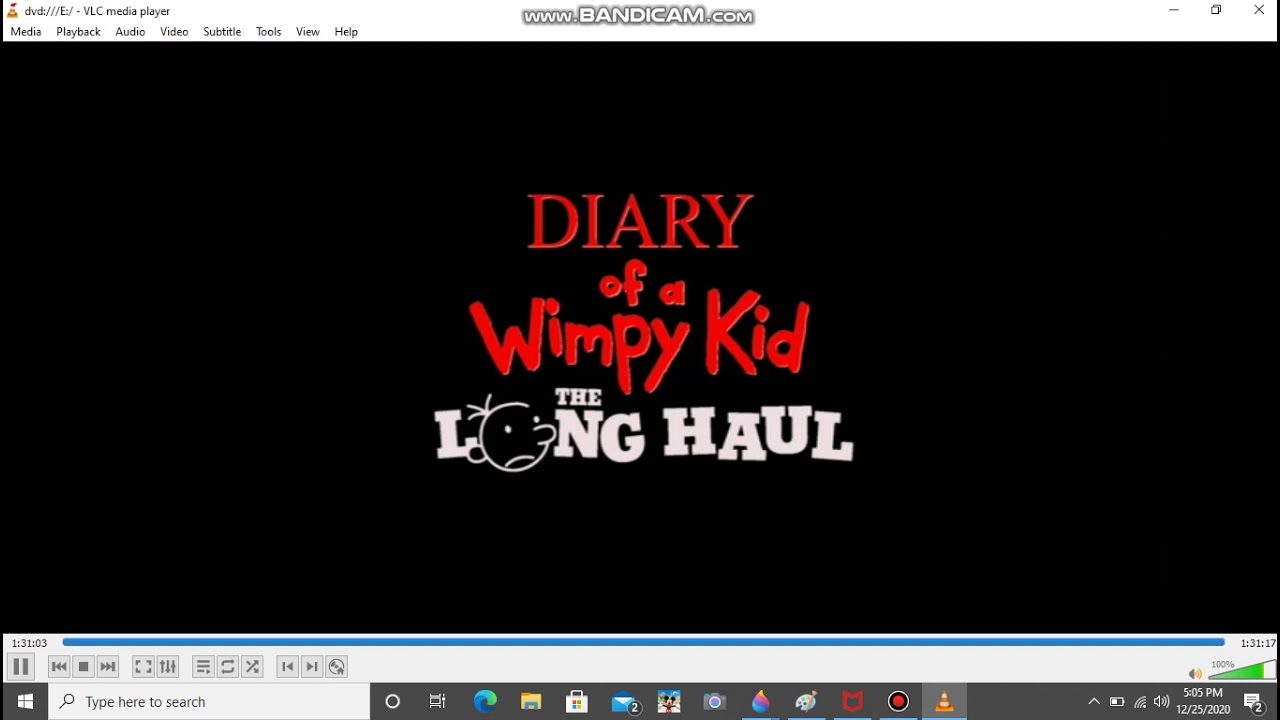Open the Camera app on the taskbar

(x=715, y=702)
